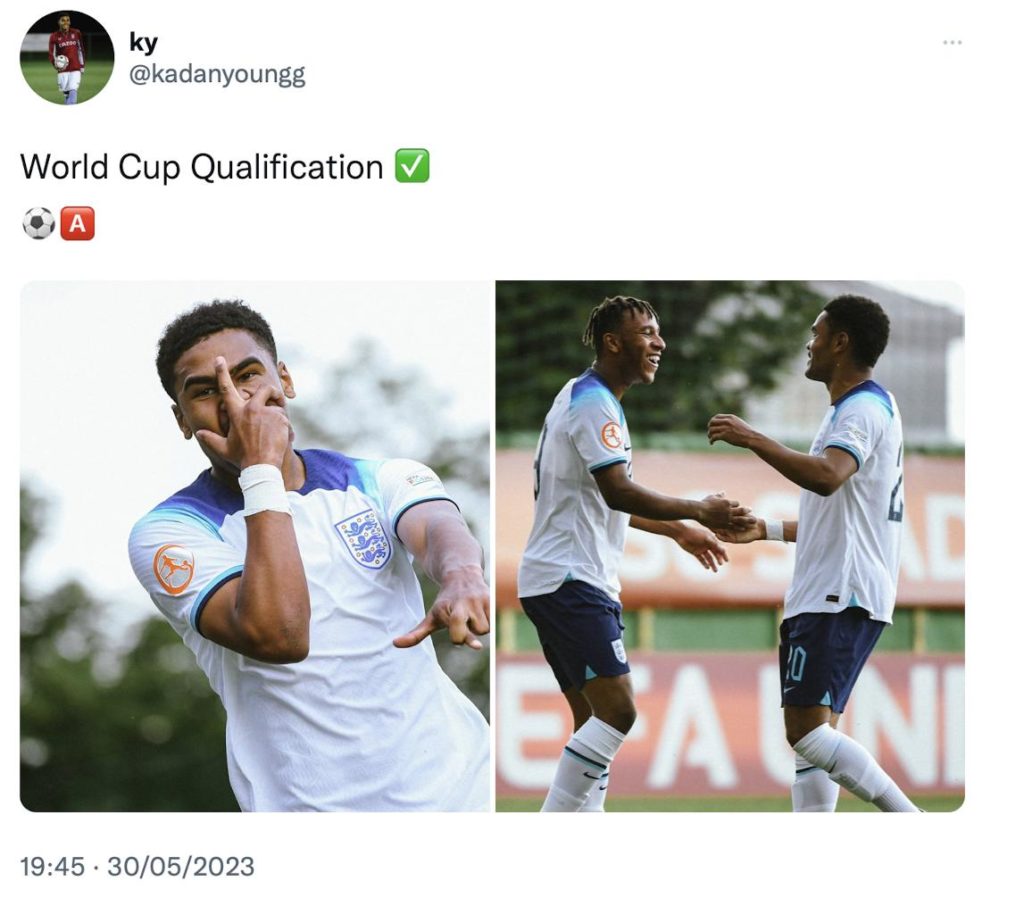Open the @kadanyoungg profile handle
1024x898 pixels.
tap(217, 74)
